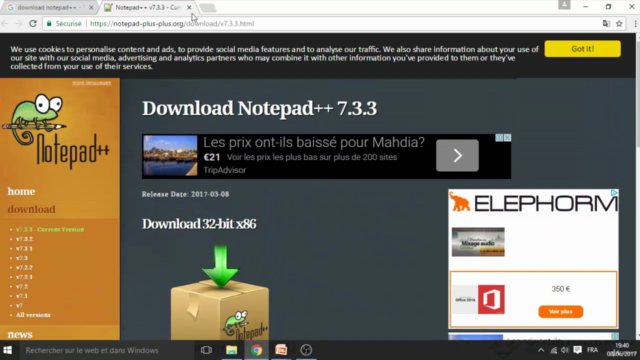Open the v7.3.2 version link
Viewport: 640px width, 360px height.
pos(24,239)
